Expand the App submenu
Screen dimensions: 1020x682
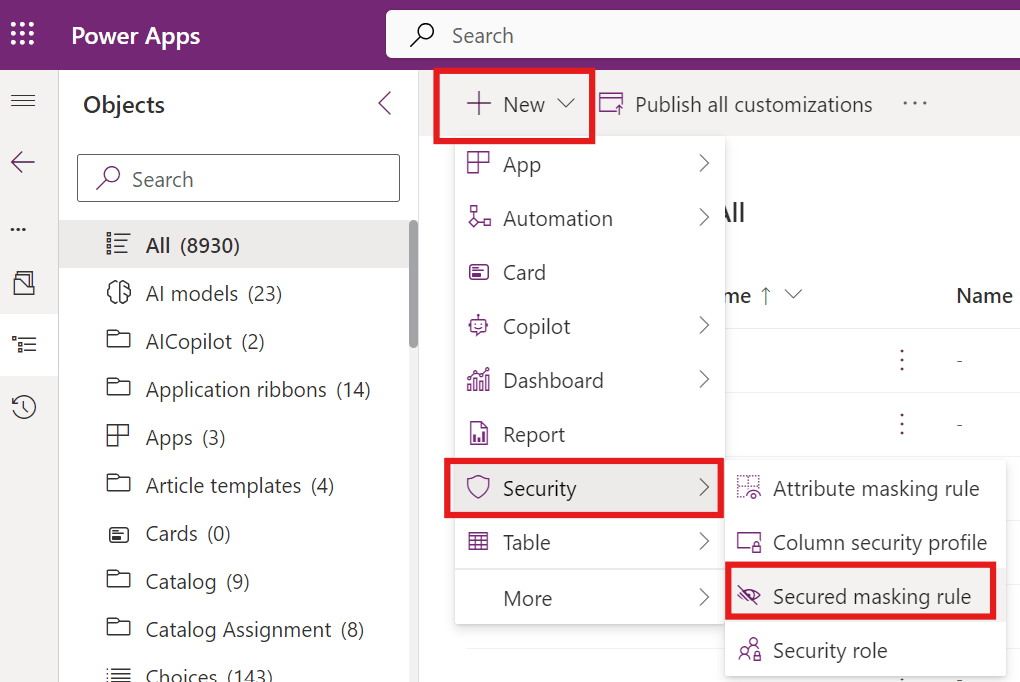589,165
